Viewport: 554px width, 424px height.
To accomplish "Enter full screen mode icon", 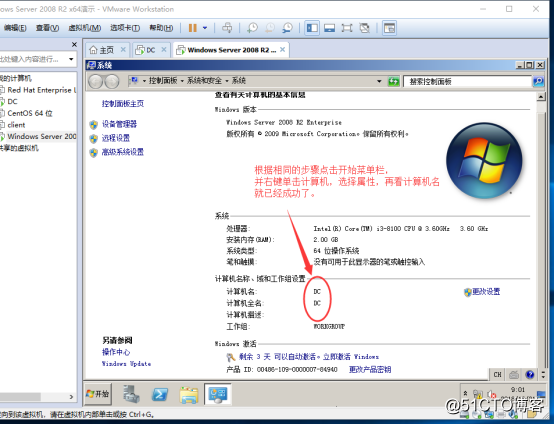I will (347, 28).
